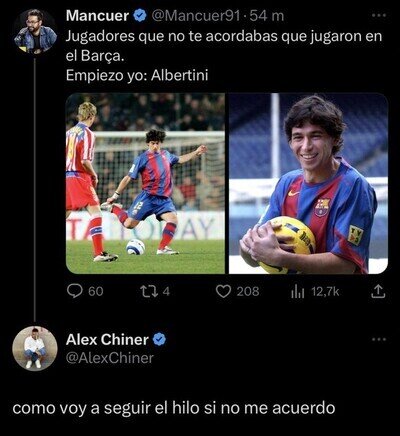
Task: Open the left photo of the free kick
Action: (145, 183)
